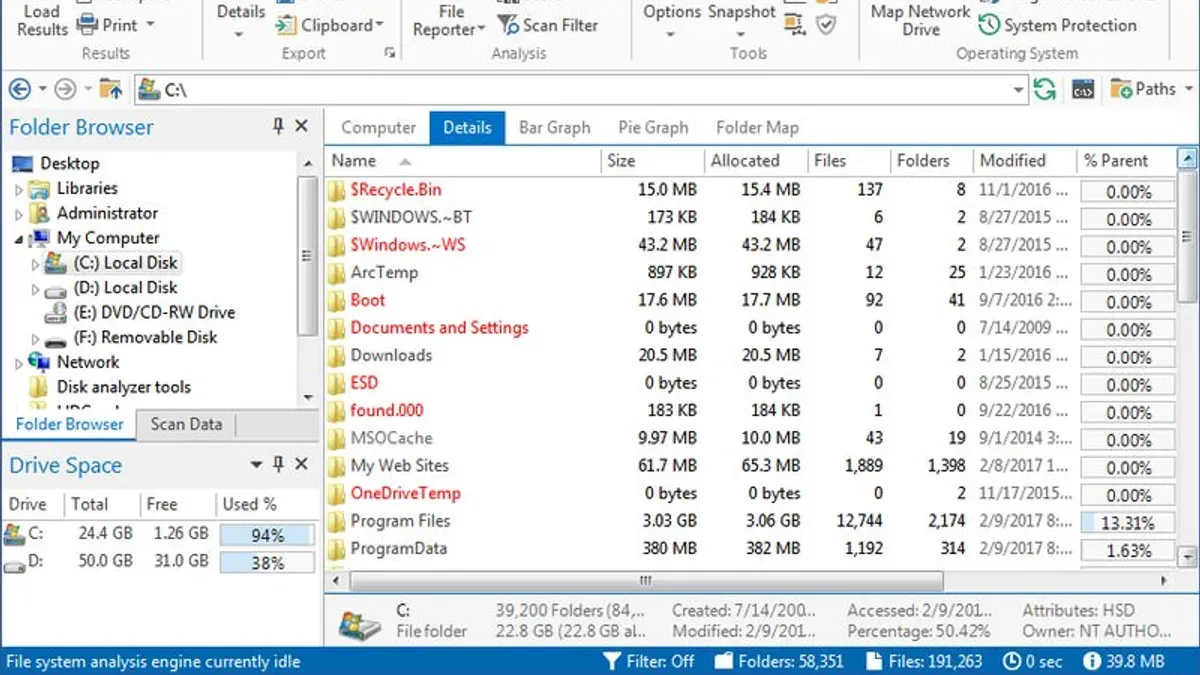Click the 38% used bar for D:
The image size is (1200, 675).
point(267,563)
